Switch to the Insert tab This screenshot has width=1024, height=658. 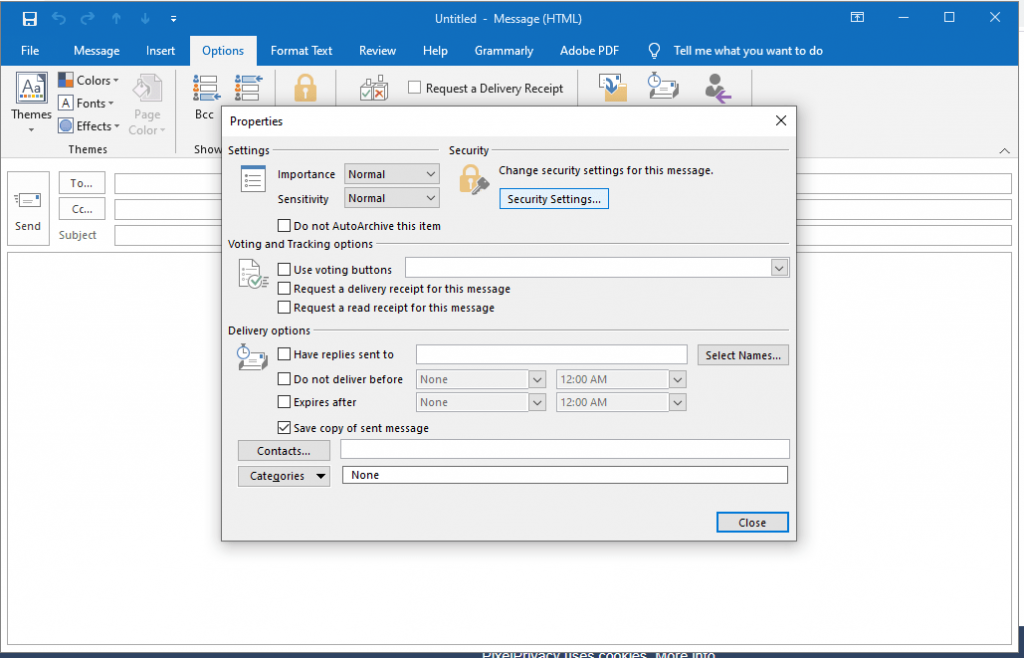click(x=161, y=50)
